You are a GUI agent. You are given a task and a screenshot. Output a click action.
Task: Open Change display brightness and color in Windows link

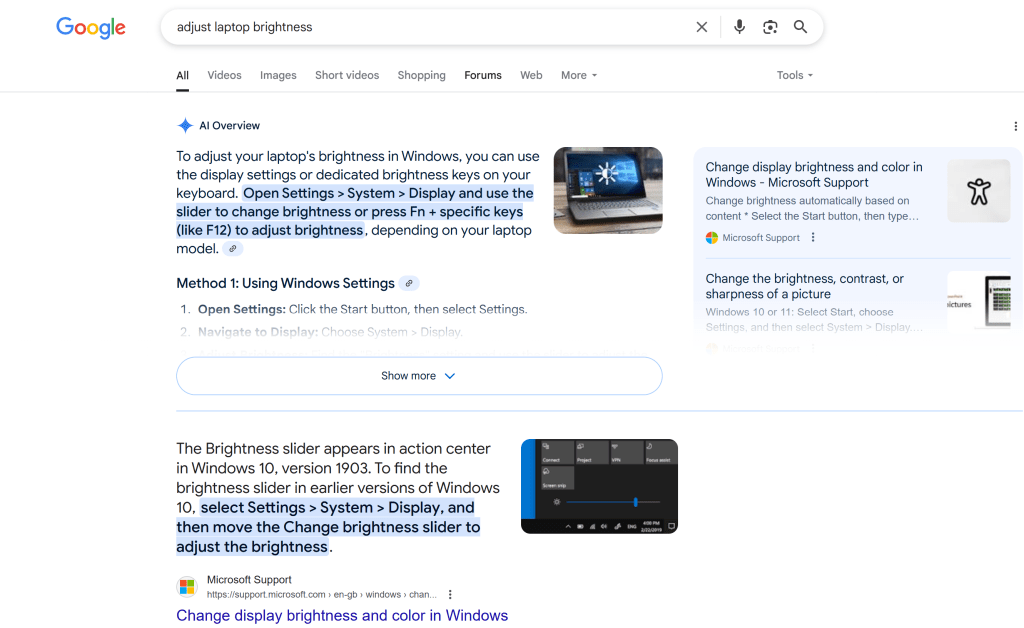coord(342,615)
